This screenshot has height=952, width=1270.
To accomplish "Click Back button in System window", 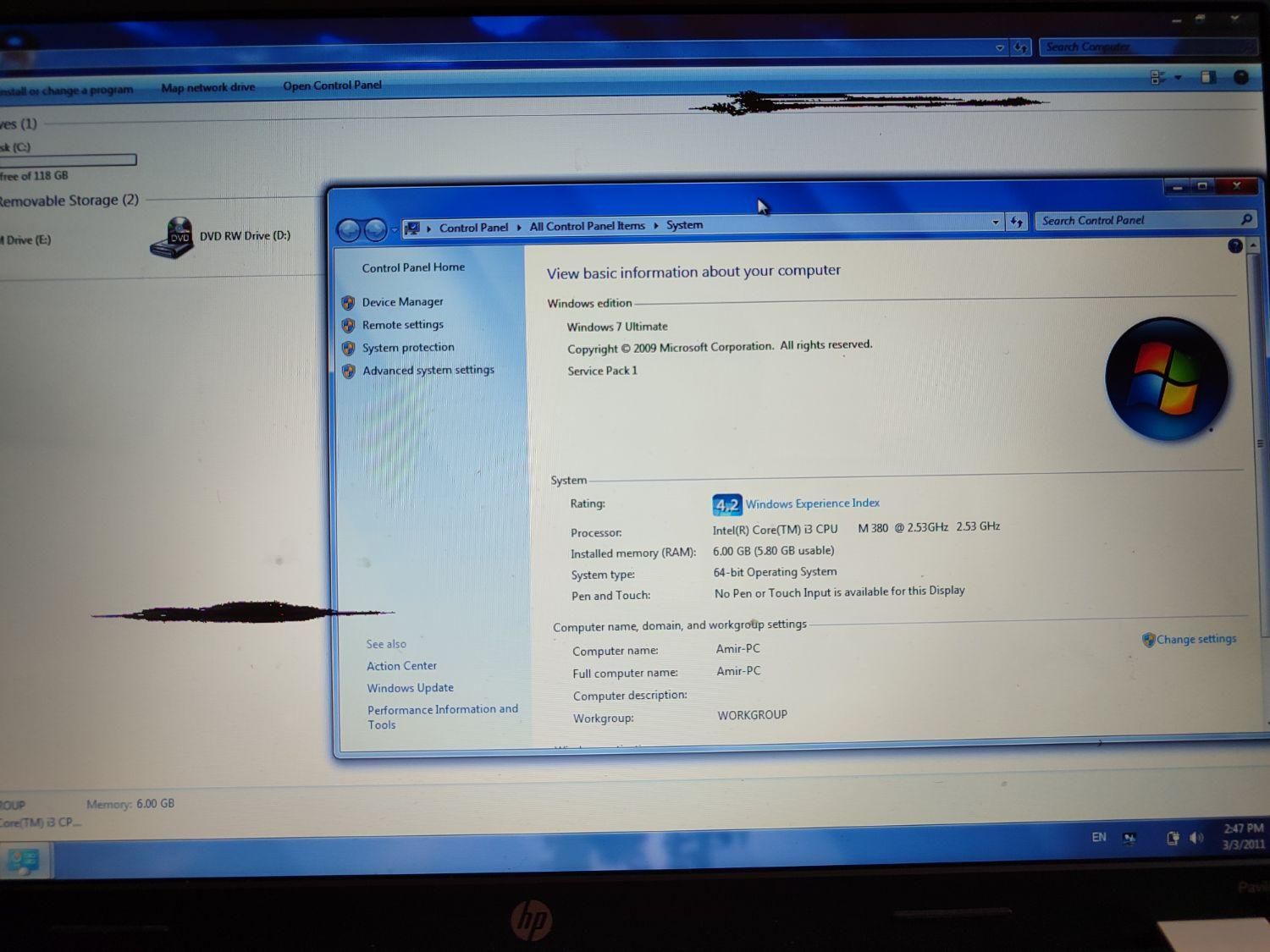I will 348,229.
